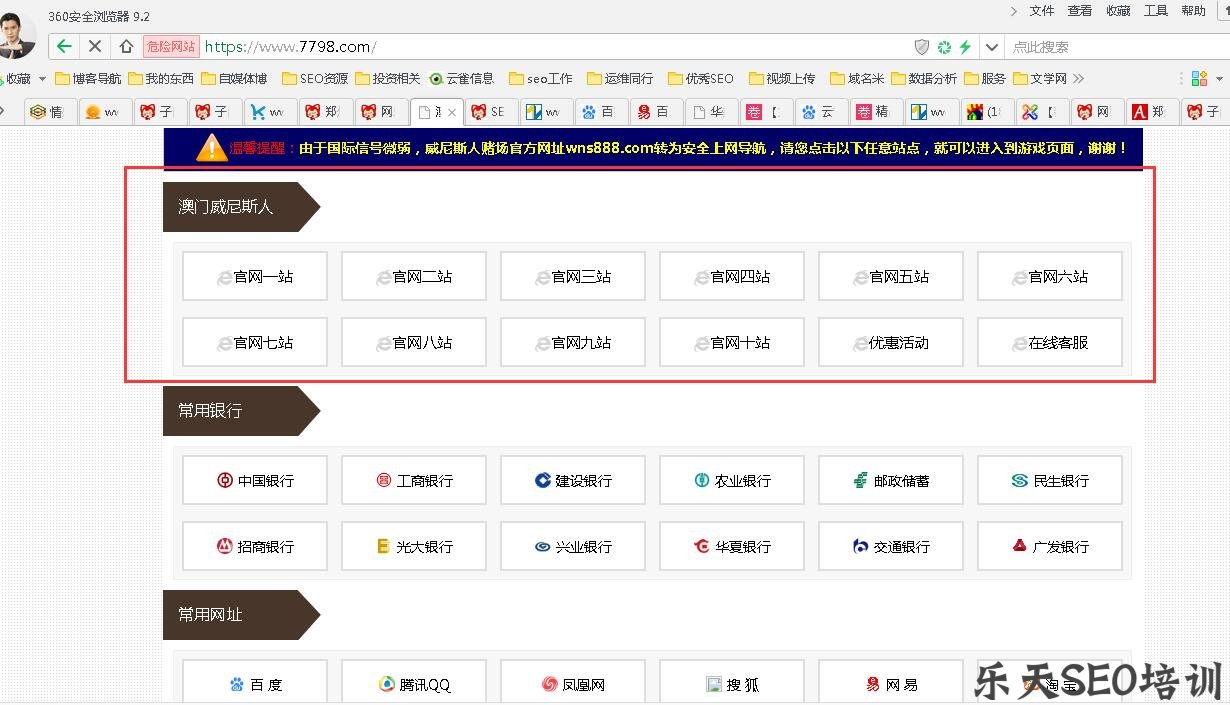Expand the address bar history chevron
This screenshot has width=1230, height=705.
[992, 46]
